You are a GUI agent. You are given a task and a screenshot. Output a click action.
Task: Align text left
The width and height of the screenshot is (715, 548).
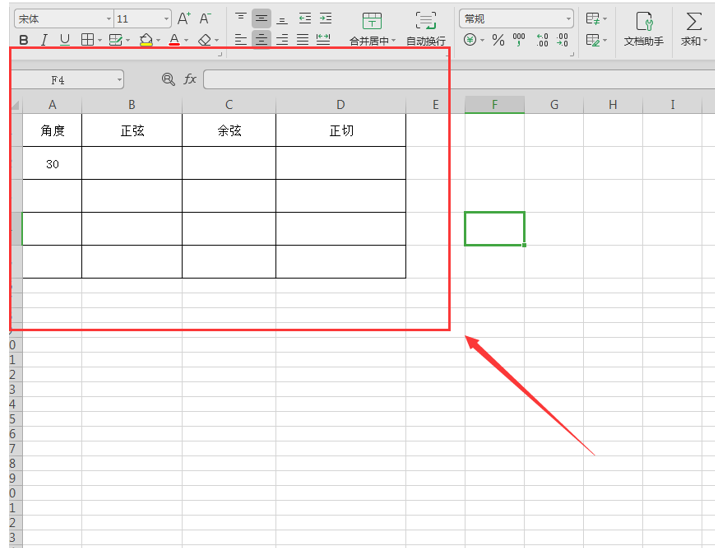[240, 40]
